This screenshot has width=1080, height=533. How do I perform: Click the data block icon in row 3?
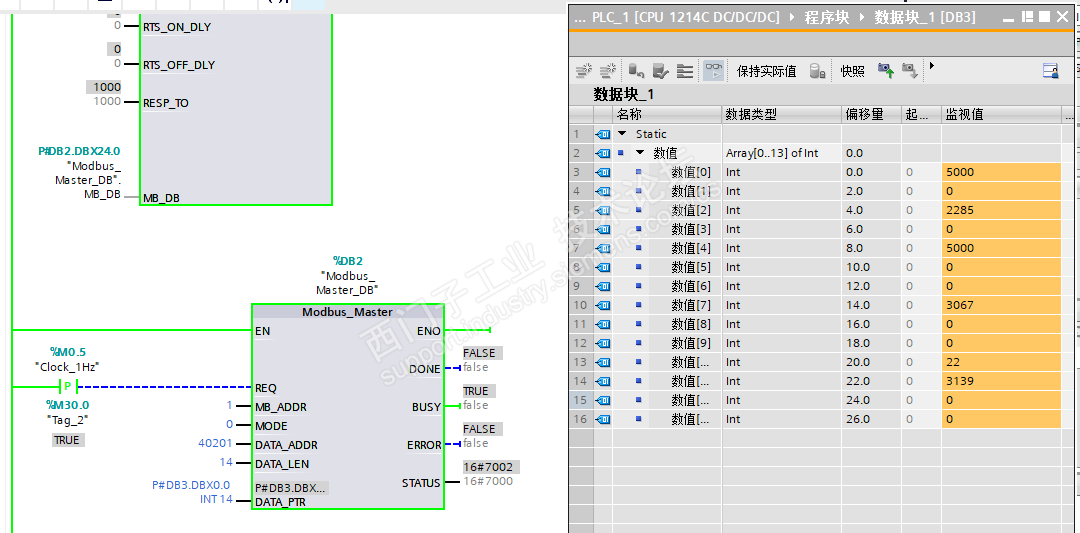tap(603, 172)
